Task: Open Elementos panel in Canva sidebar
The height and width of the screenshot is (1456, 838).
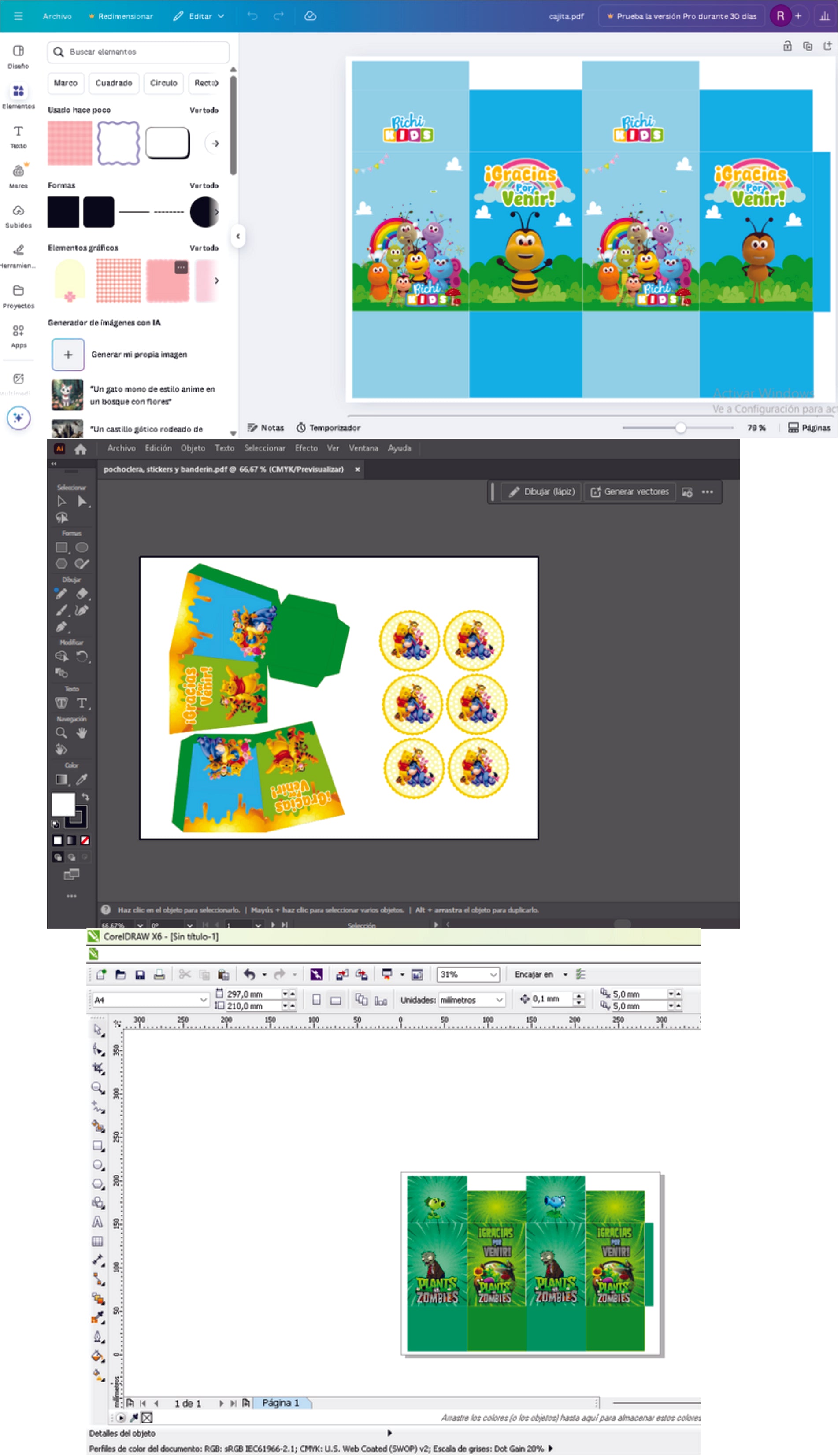Action: click(19, 96)
